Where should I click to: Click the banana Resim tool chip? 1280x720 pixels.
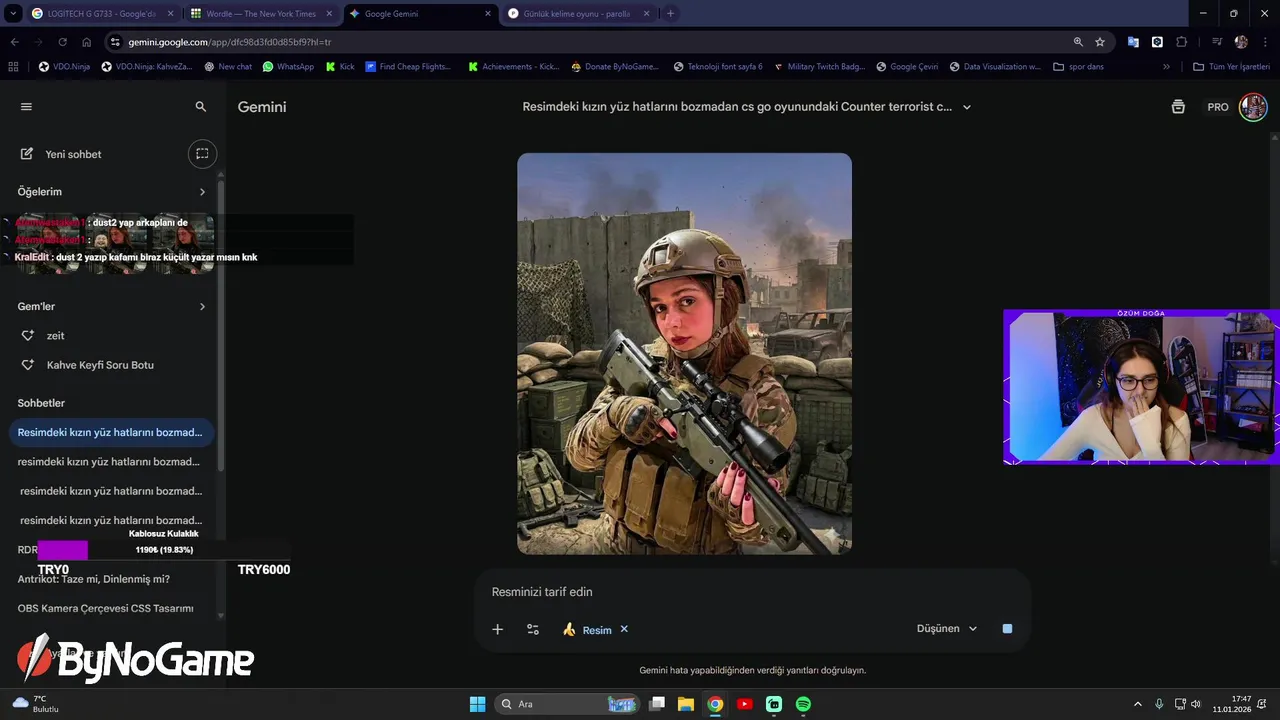tap(587, 630)
